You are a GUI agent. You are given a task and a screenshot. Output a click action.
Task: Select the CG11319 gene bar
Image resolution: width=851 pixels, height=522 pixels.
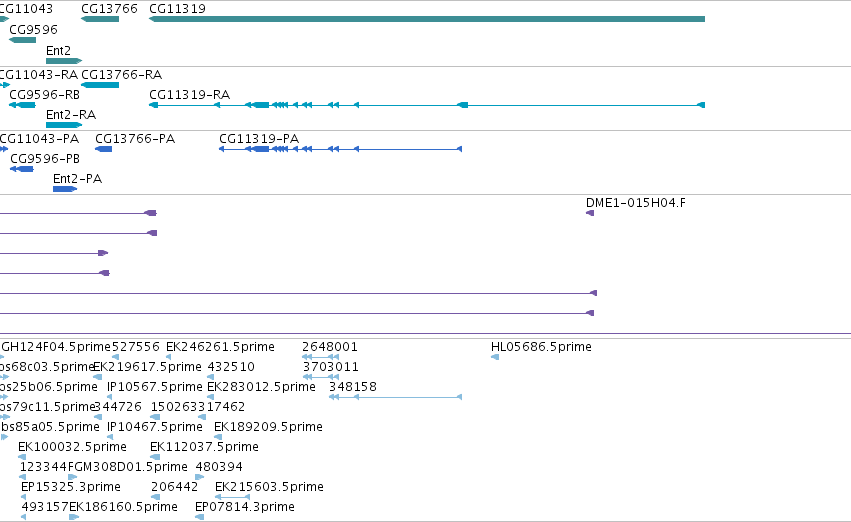pos(427,19)
